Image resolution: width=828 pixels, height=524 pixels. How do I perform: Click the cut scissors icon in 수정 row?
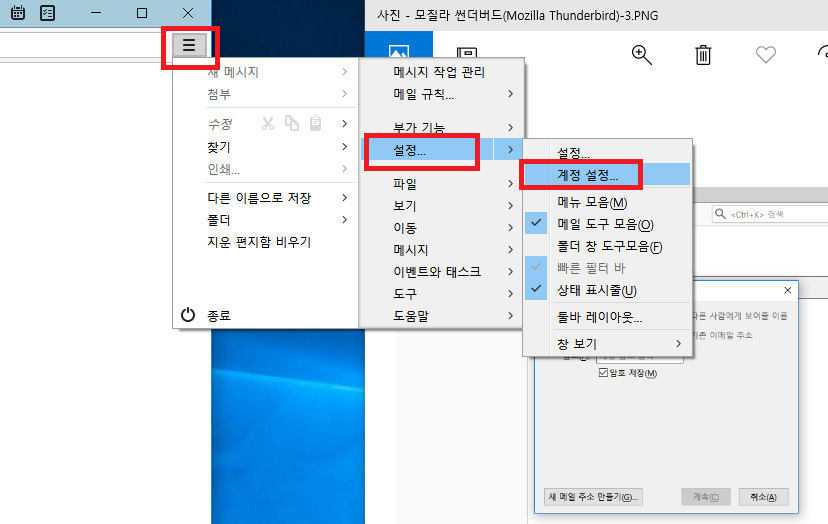pos(268,124)
